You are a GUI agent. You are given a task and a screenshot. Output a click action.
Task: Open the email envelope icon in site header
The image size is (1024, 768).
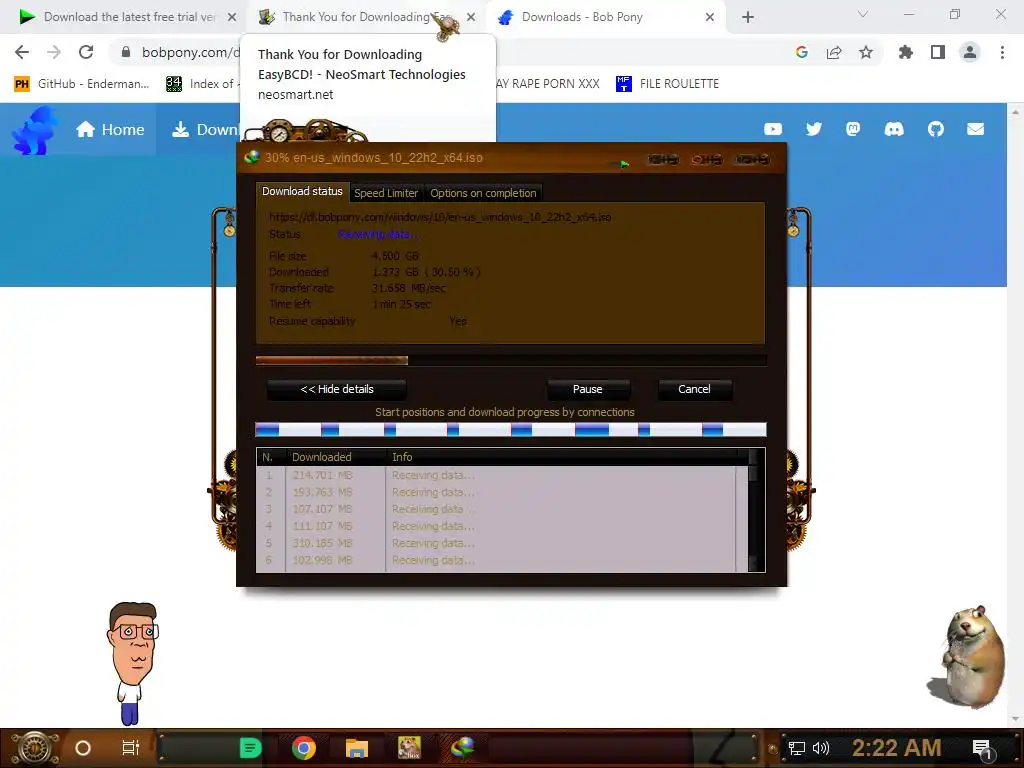pyautogui.click(x=976, y=129)
